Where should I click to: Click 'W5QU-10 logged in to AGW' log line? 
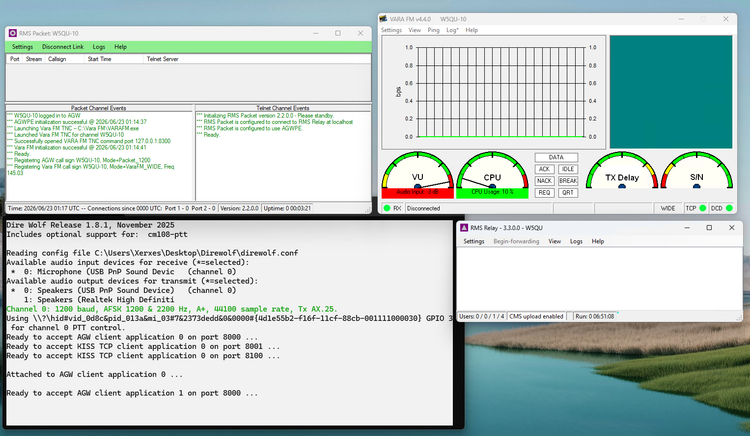[44, 116]
